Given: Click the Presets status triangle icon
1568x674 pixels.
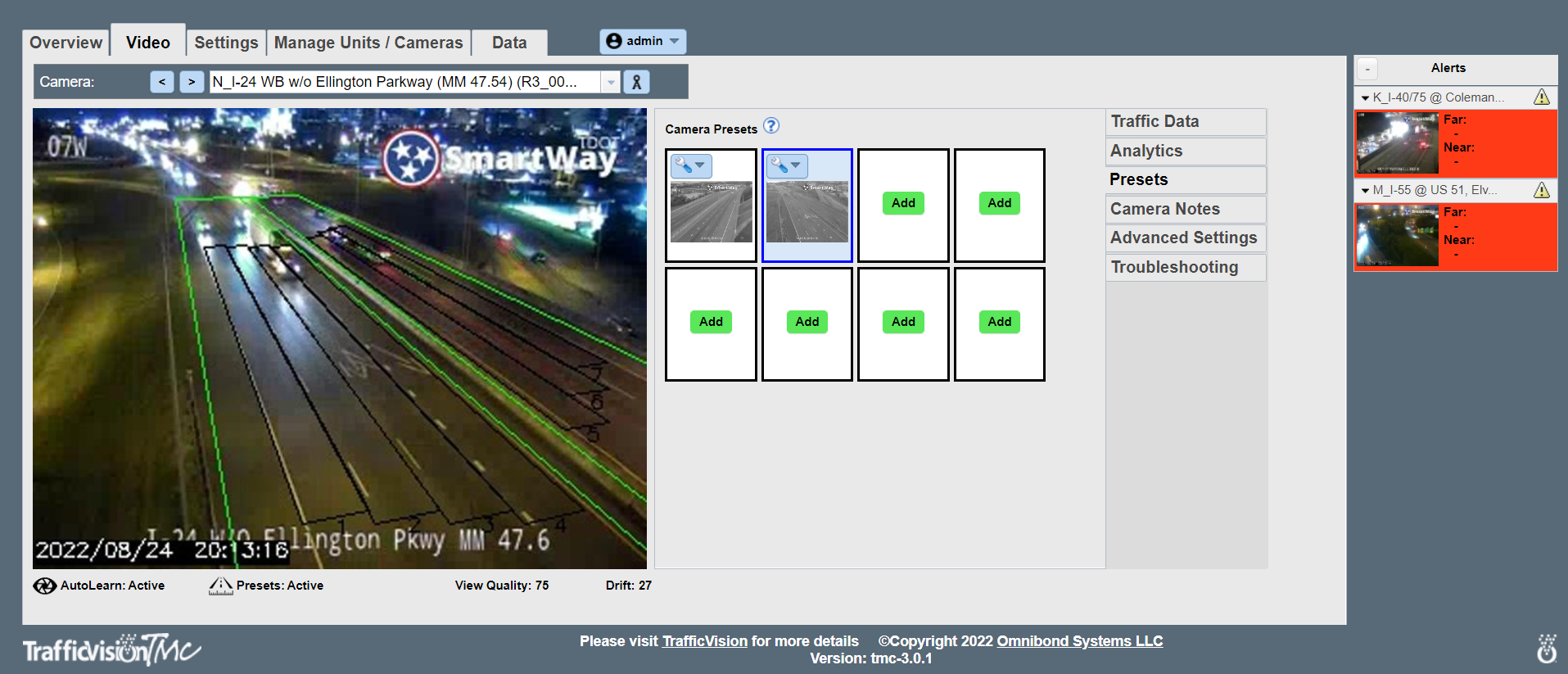Looking at the screenshot, I should click(x=221, y=586).
